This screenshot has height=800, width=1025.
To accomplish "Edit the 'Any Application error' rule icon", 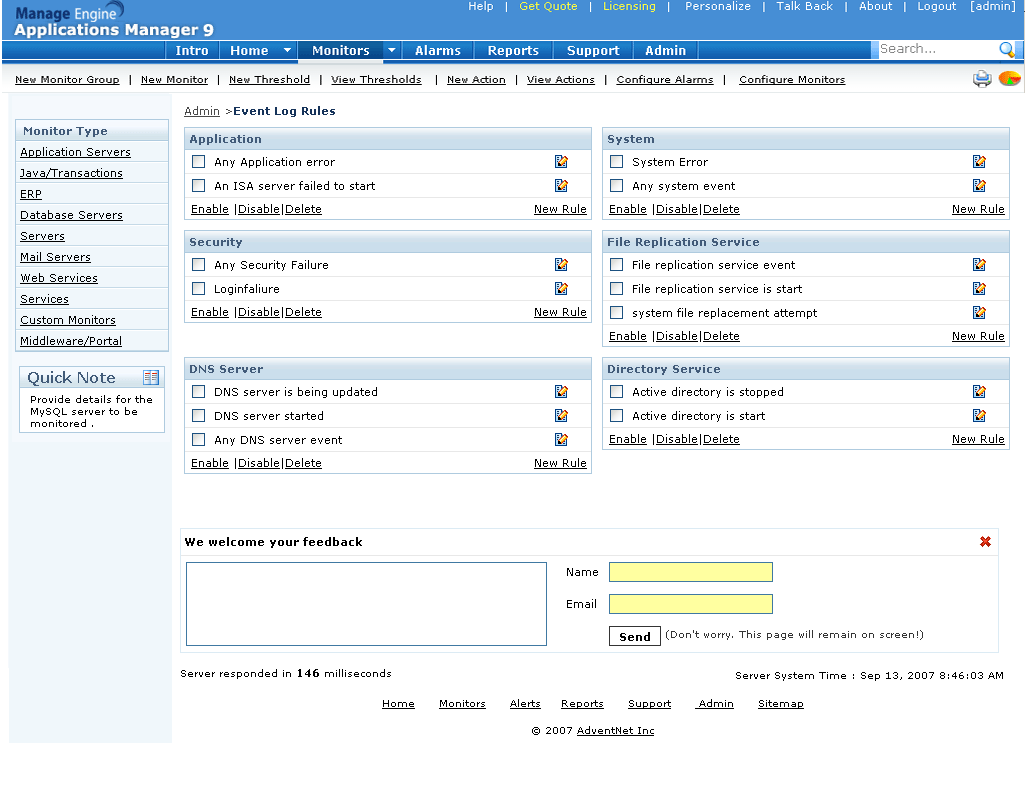I will pos(561,162).
